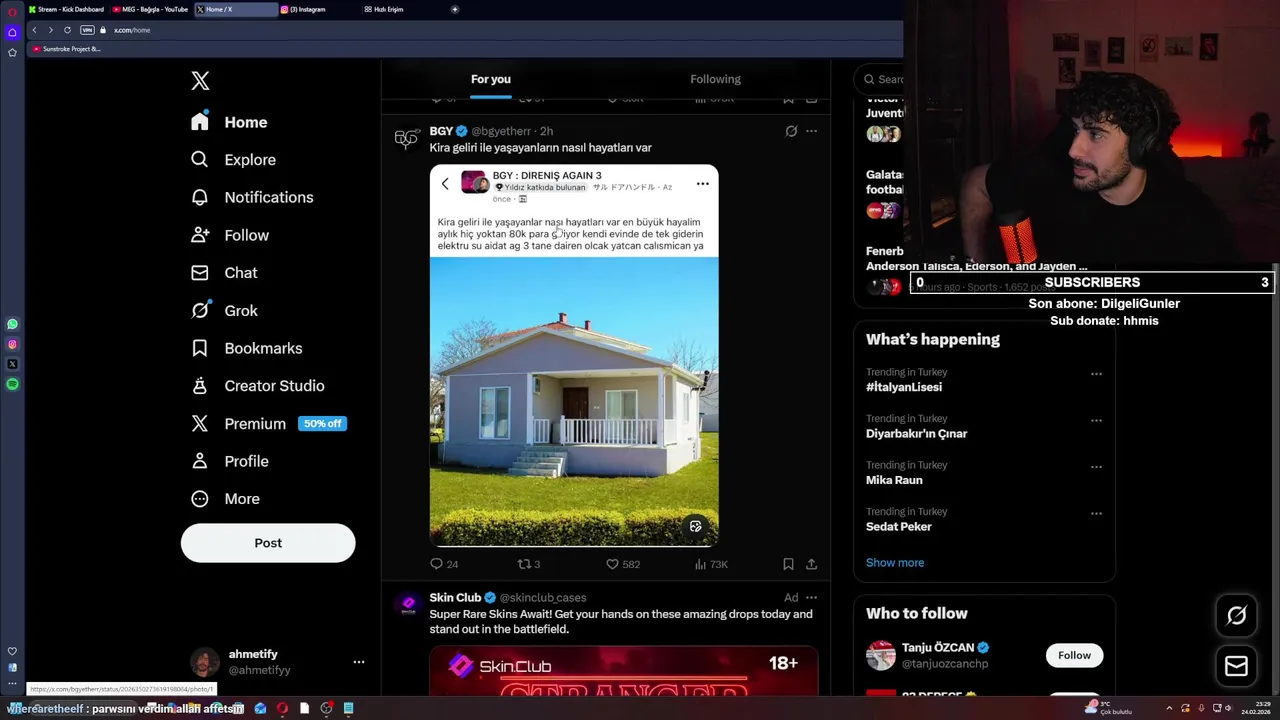Switch to the MEG - Bağışla YouTube tab
Viewport: 1280px width, 720px height.
tap(151, 9)
